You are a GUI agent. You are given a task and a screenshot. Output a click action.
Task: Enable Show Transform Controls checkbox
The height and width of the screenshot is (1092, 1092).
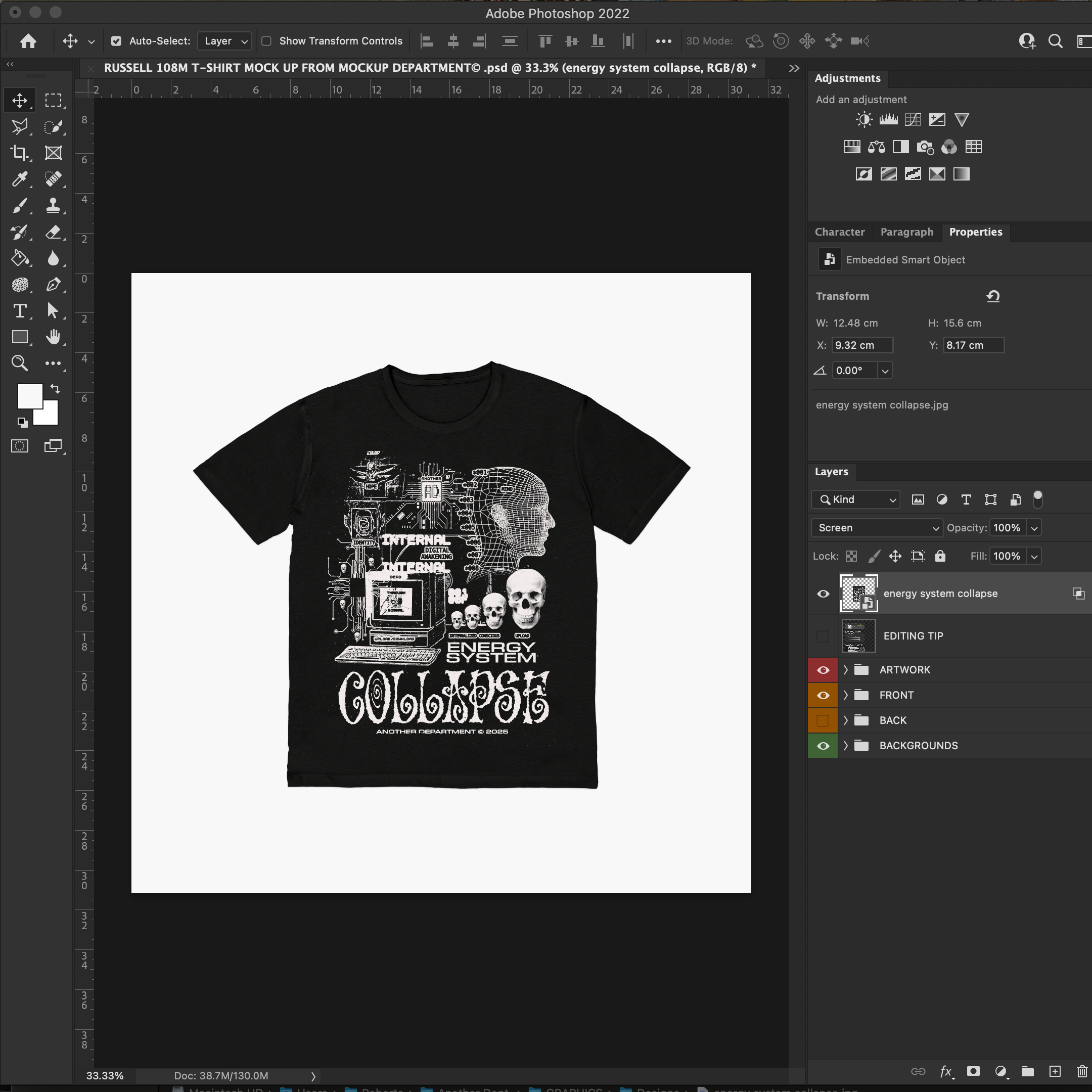(267, 40)
